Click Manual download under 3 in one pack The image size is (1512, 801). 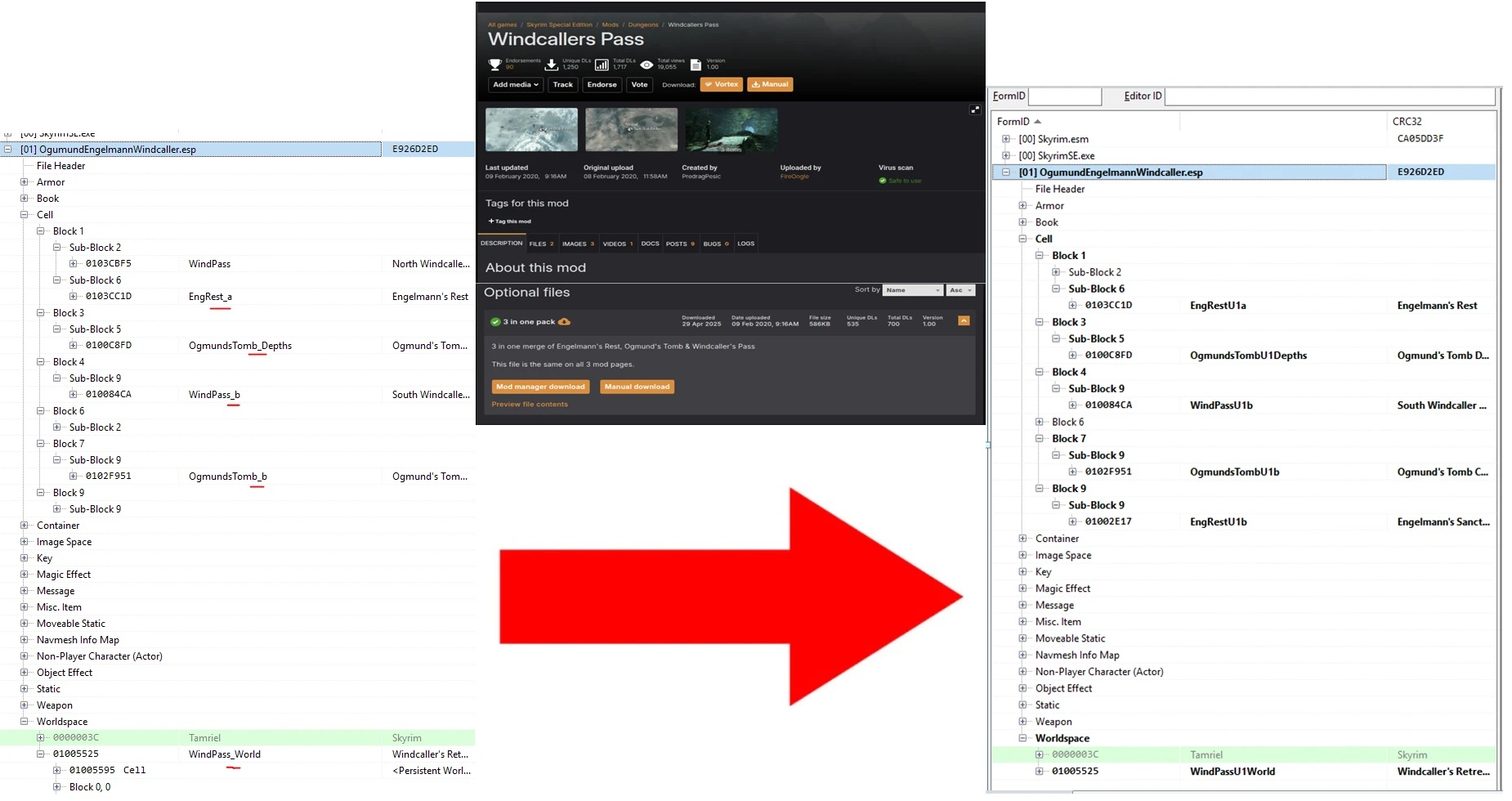coord(637,387)
